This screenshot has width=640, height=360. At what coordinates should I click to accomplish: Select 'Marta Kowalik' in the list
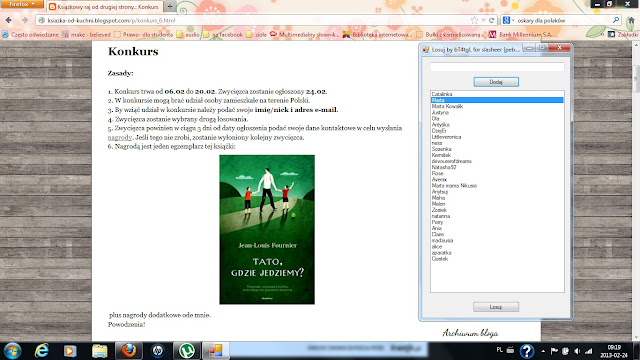pos(447,106)
